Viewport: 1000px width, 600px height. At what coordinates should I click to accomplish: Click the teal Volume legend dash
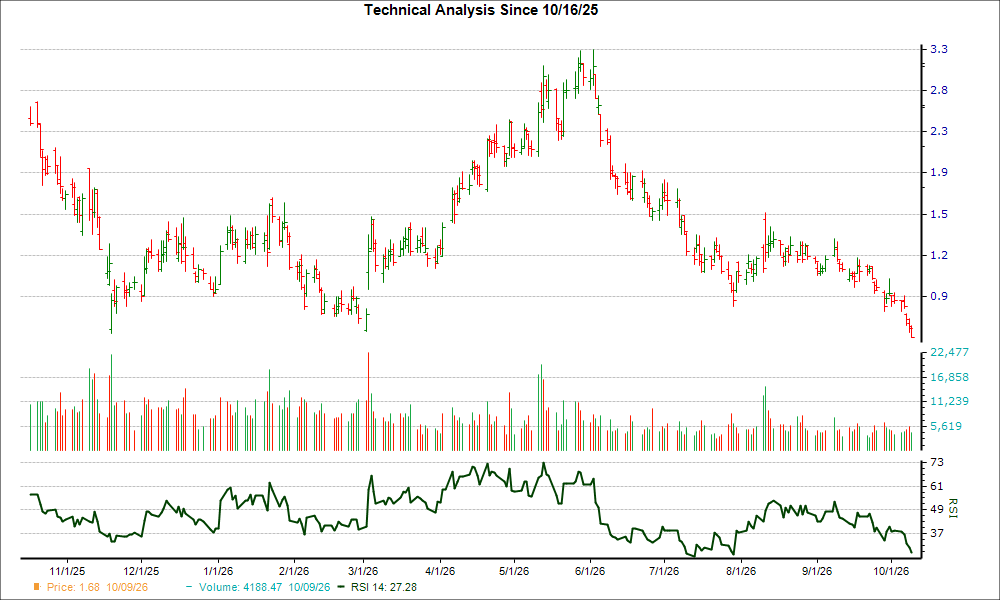coord(189,587)
